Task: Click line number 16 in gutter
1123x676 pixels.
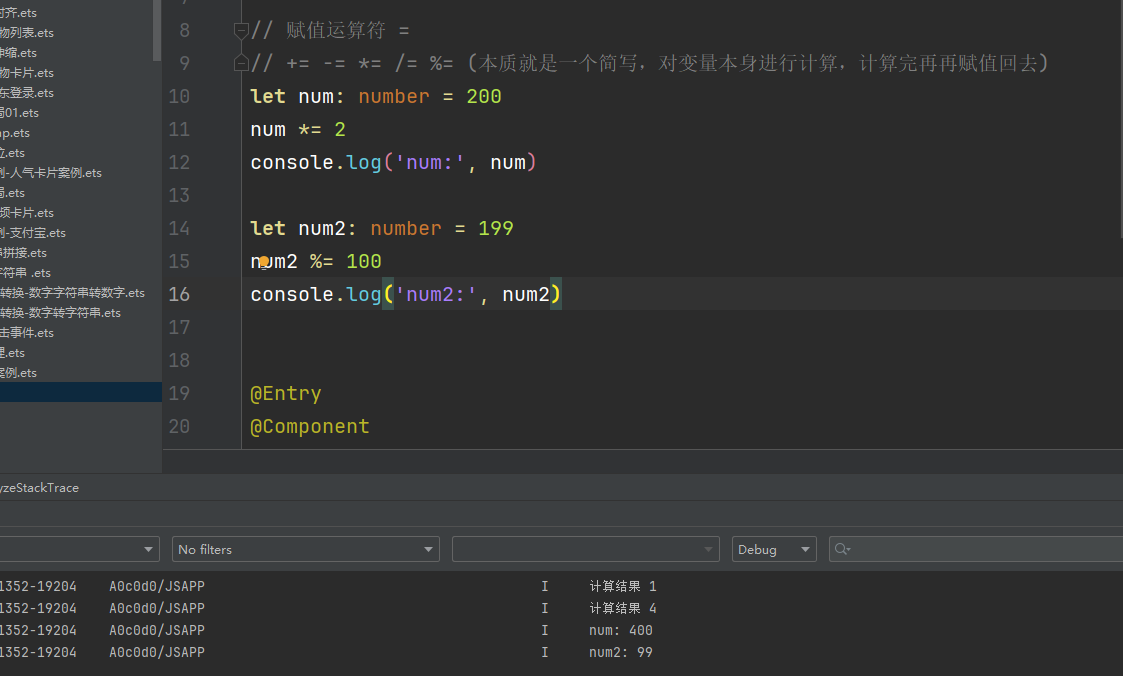Action: [179, 294]
